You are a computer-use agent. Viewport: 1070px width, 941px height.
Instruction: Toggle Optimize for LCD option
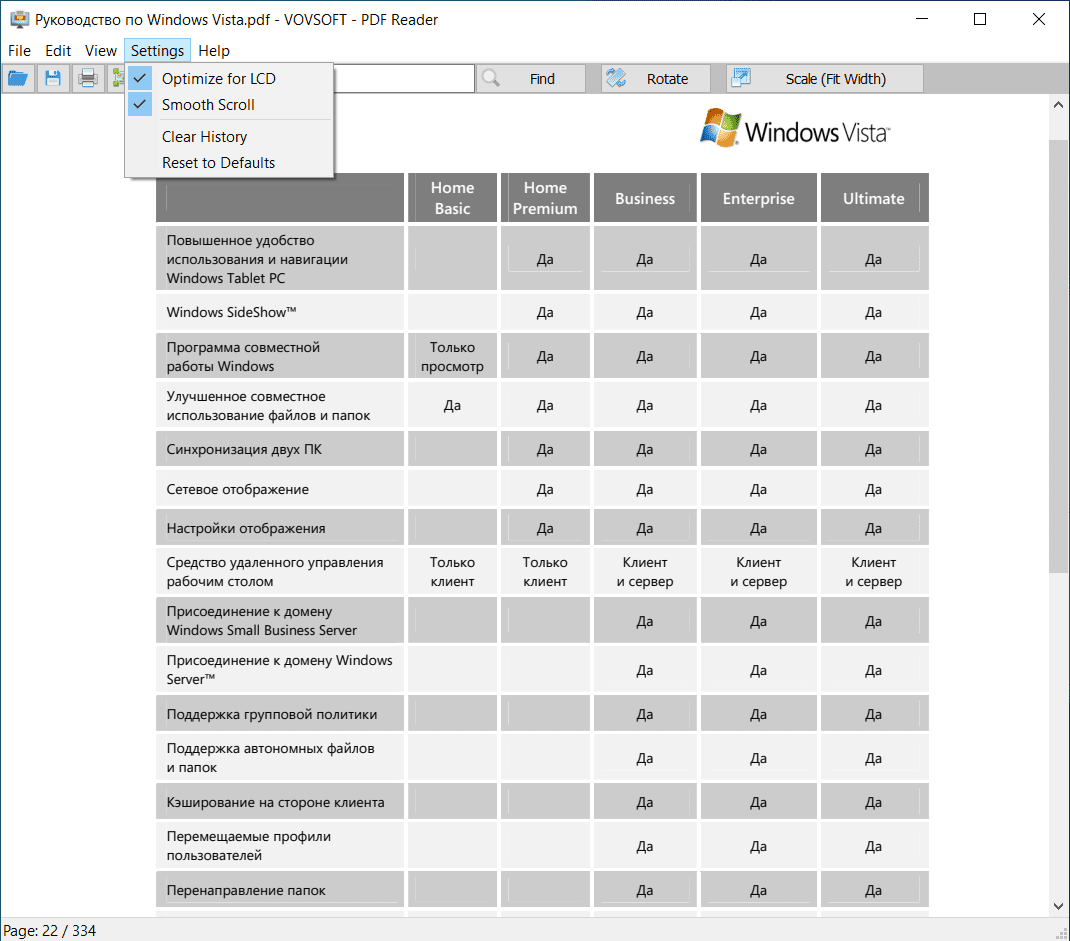click(x=229, y=78)
